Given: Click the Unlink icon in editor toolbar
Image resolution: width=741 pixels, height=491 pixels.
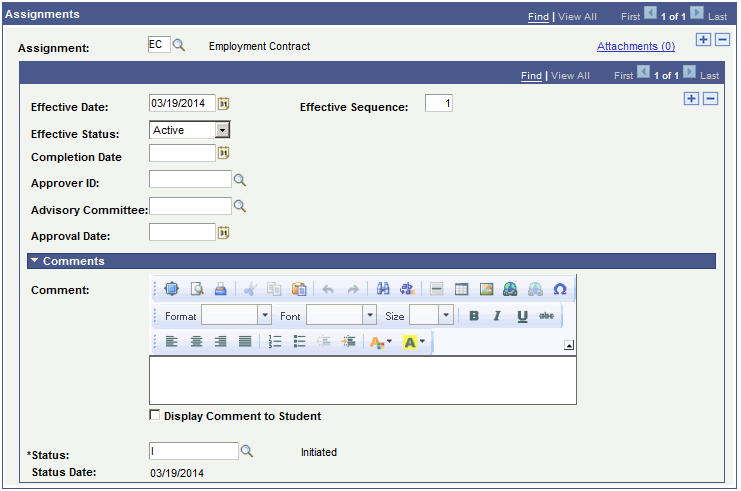Looking at the screenshot, I should point(535,289).
